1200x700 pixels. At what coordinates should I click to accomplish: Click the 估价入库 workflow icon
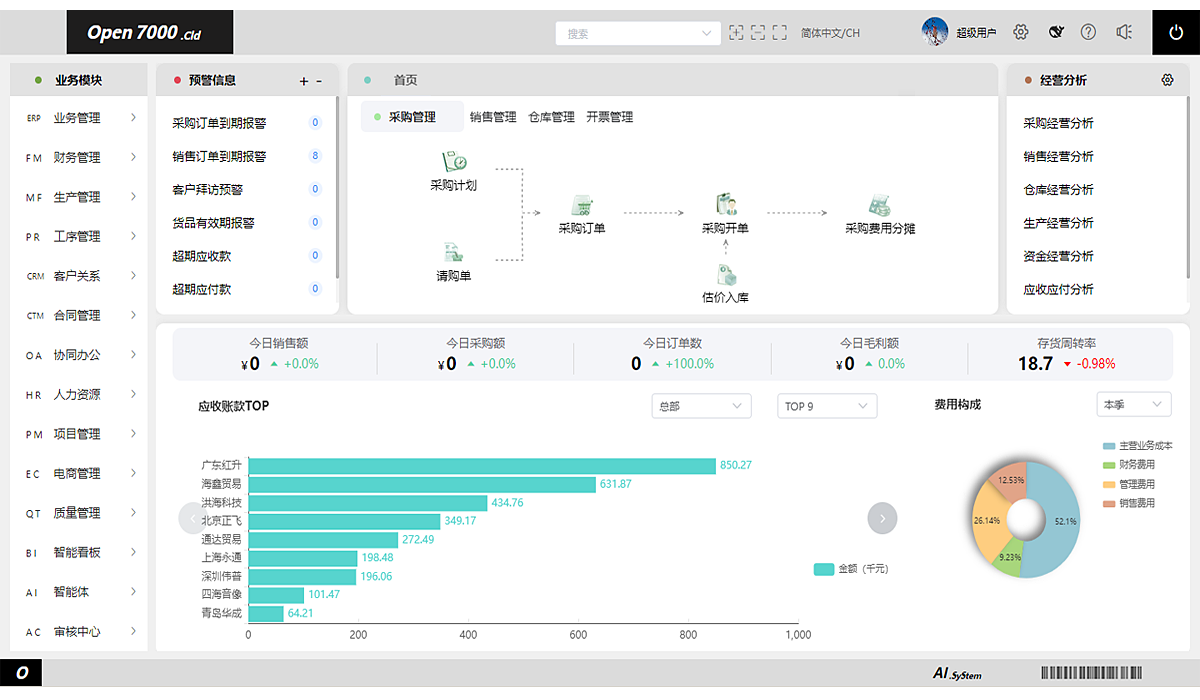[x=726, y=275]
